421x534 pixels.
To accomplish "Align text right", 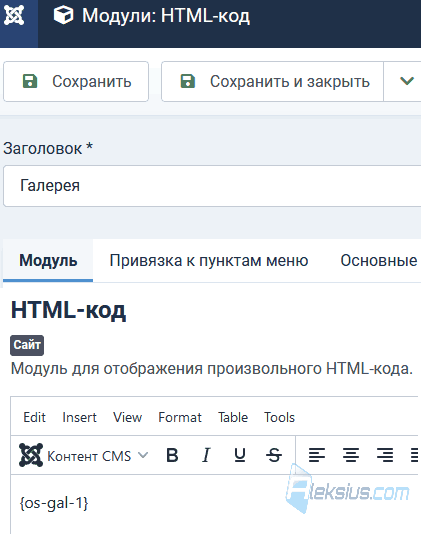I will pyautogui.click(x=385, y=455).
